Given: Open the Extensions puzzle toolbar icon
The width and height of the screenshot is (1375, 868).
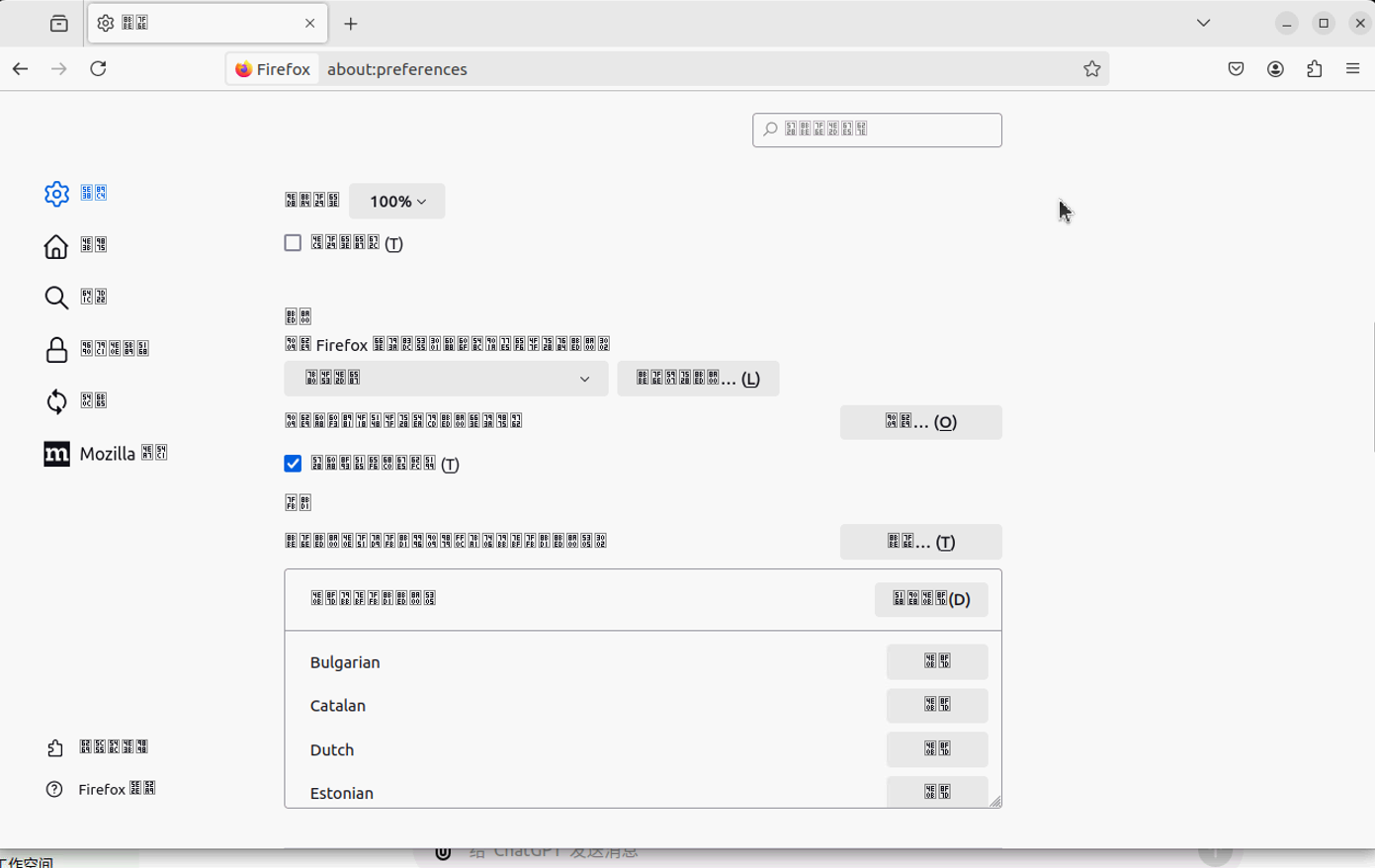Looking at the screenshot, I should click(1314, 69).
